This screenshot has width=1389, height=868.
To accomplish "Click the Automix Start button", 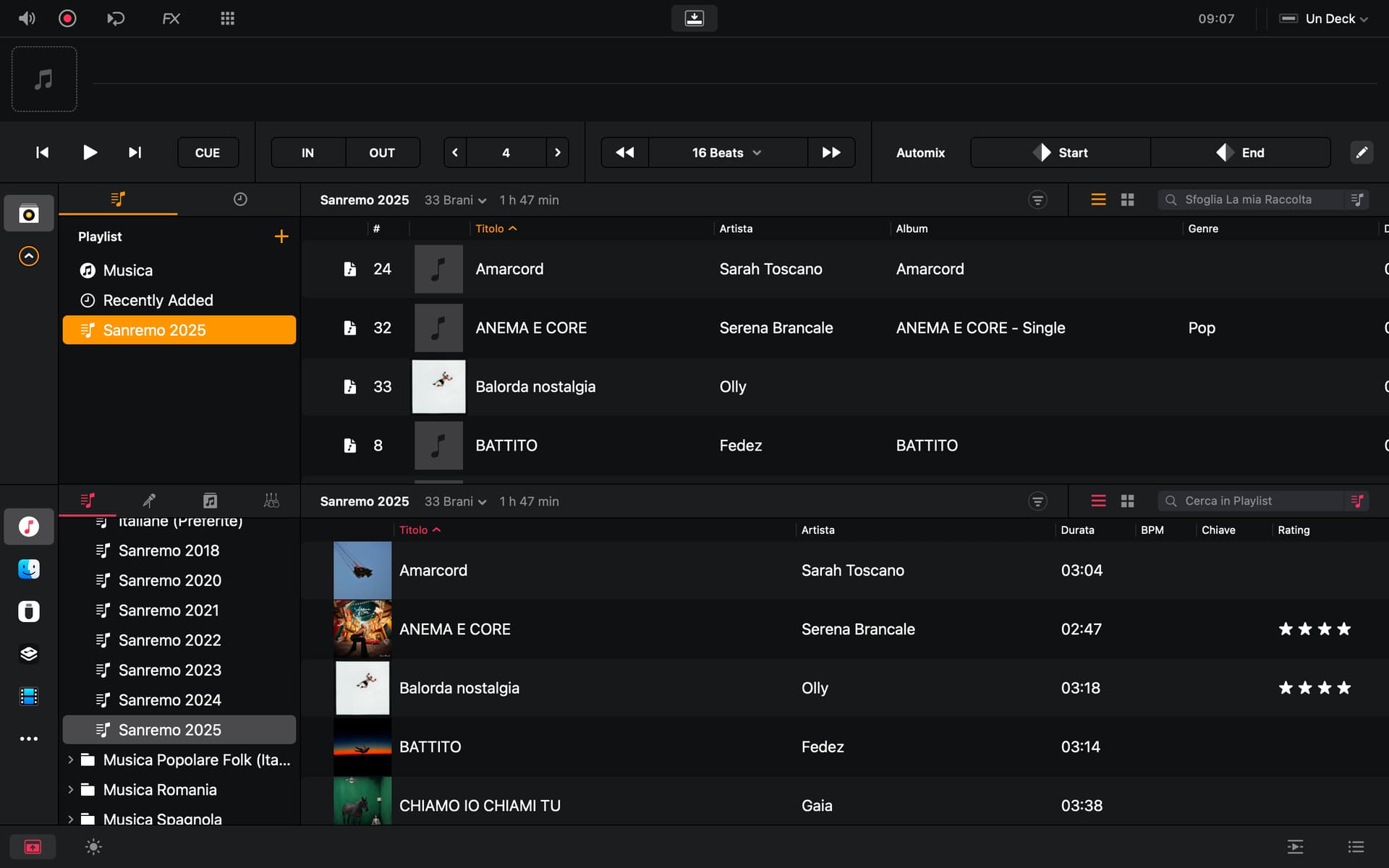I will tap(1061, 153).
